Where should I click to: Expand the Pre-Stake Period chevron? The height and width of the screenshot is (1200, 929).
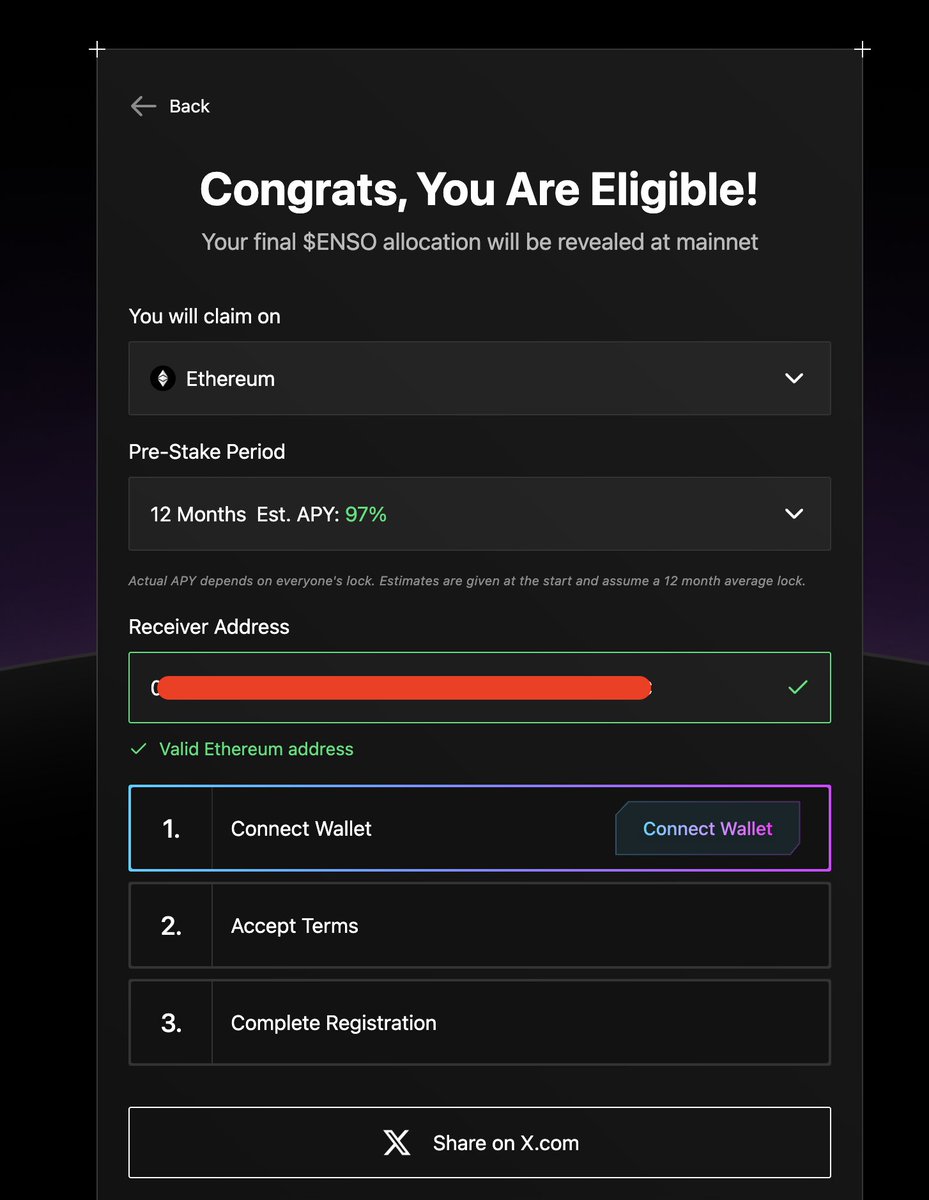(794, 514)
